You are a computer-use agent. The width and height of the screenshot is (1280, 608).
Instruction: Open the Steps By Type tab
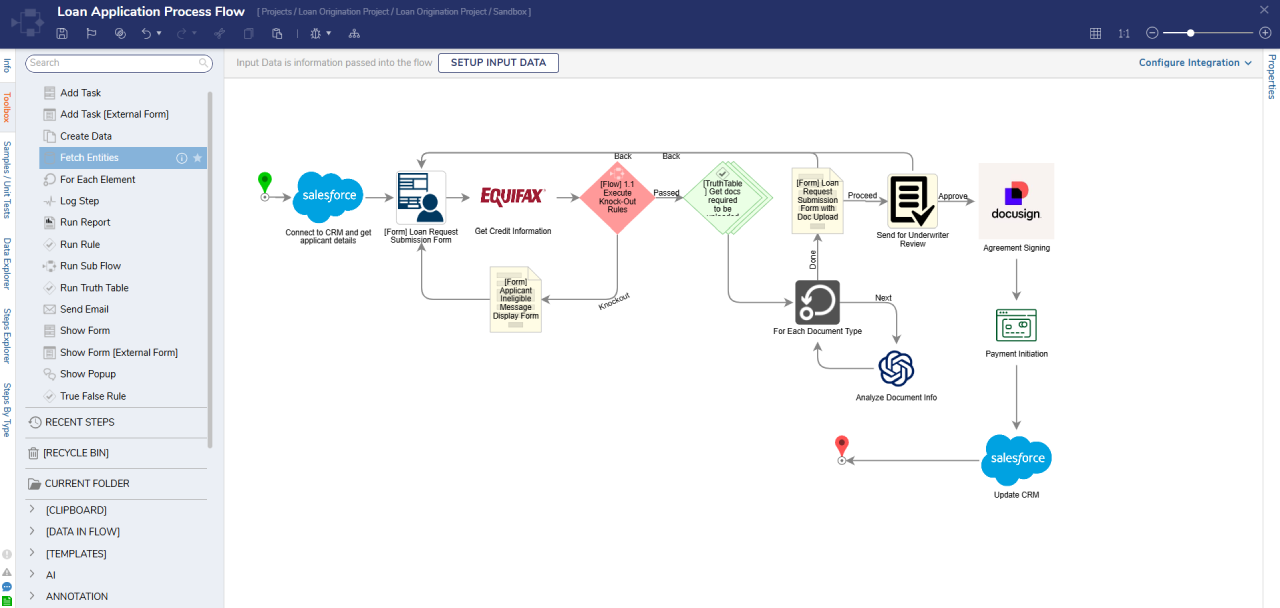6,410
